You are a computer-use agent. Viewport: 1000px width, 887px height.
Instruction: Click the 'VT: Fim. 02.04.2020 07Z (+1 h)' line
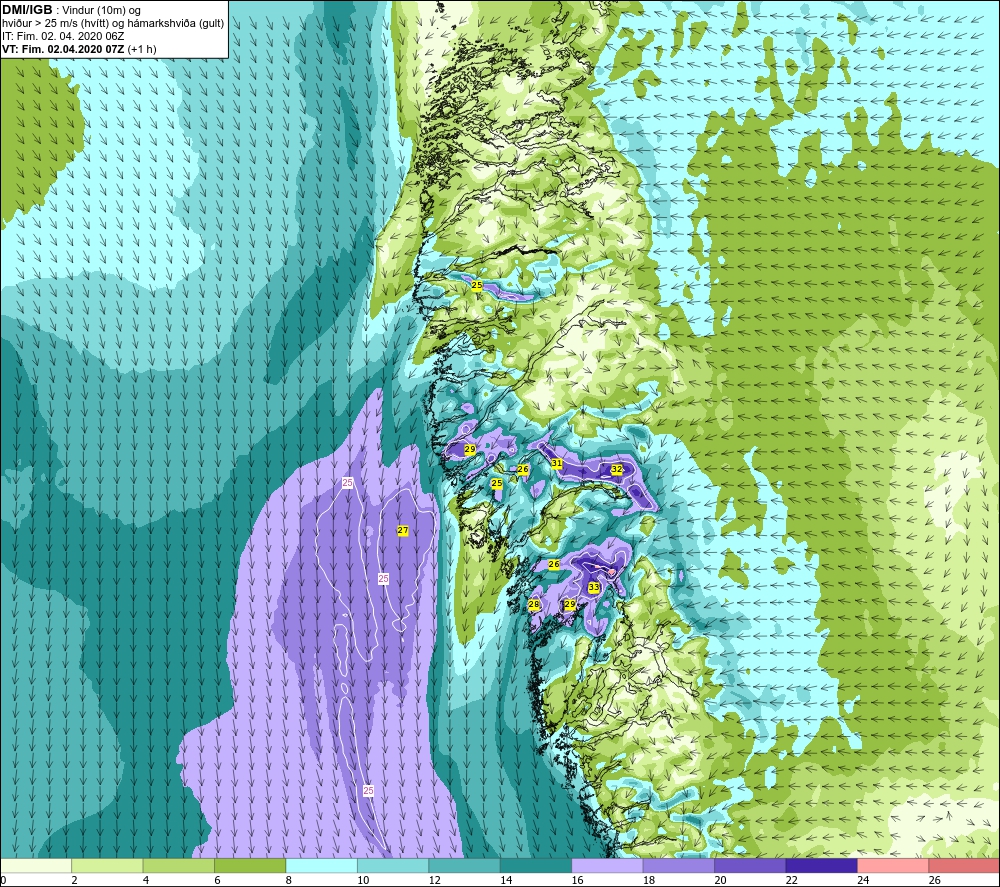tap(79, 48)
